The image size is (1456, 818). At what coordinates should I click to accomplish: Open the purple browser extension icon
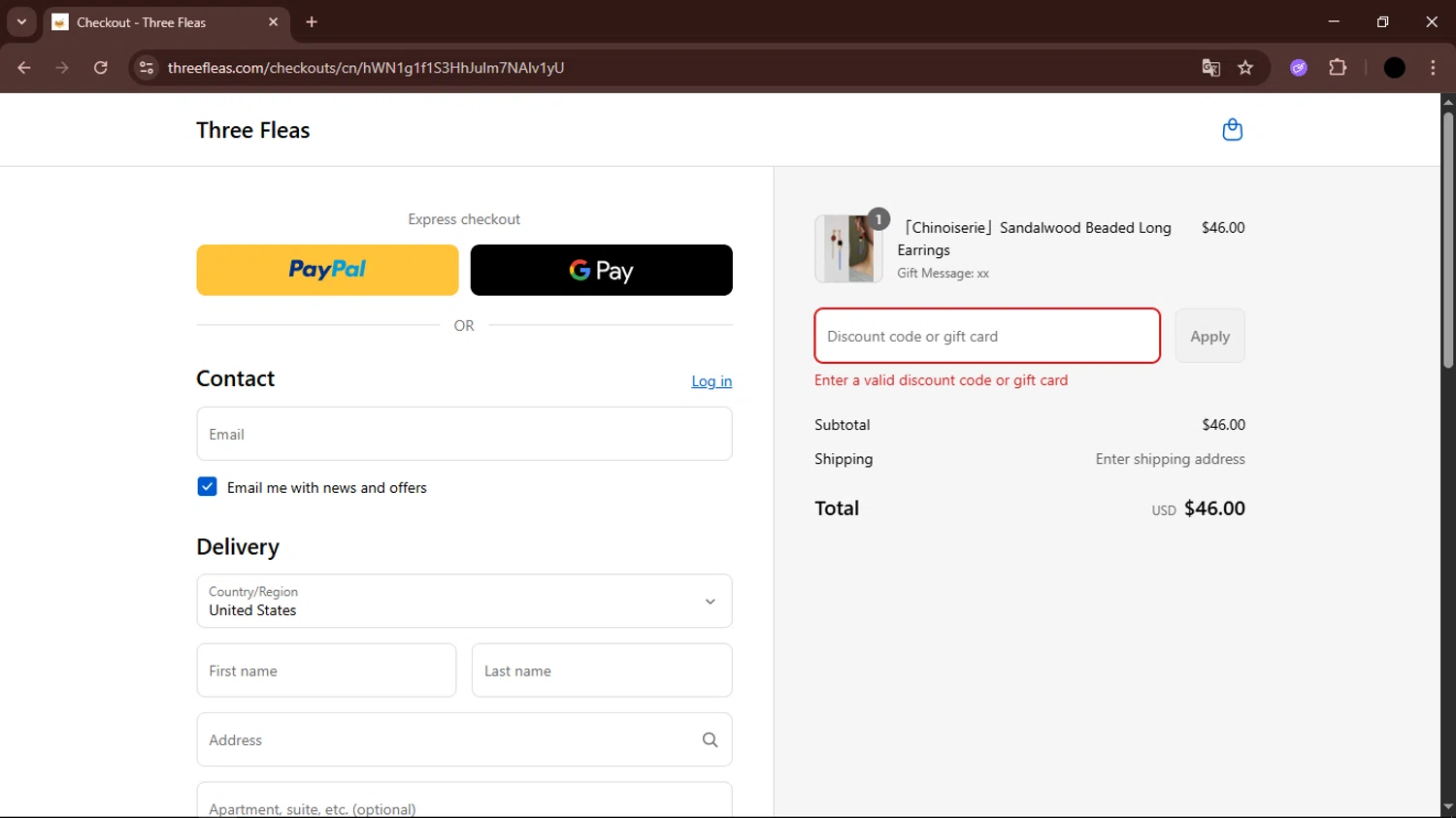(1299, 68)
